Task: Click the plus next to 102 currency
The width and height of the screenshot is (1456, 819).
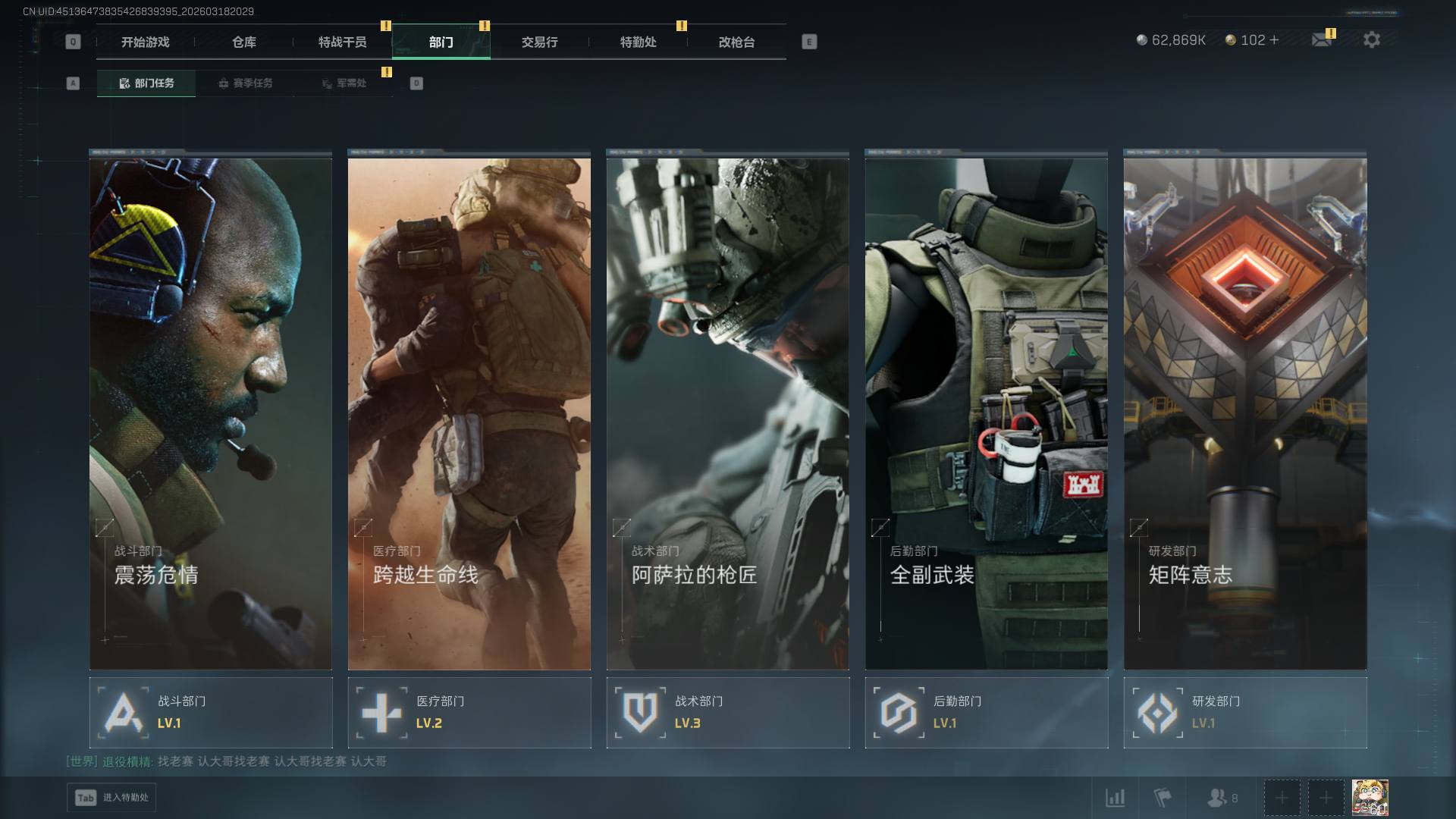Action: click(x=1274, y=40)
